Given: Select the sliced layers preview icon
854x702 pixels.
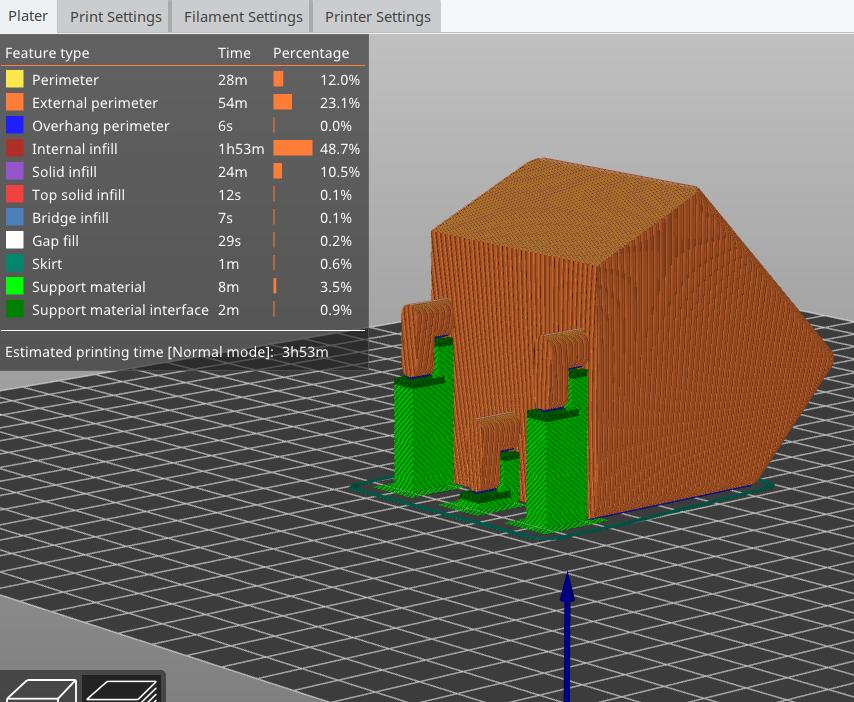Looking at the screenshot, I should pos(122,689).
